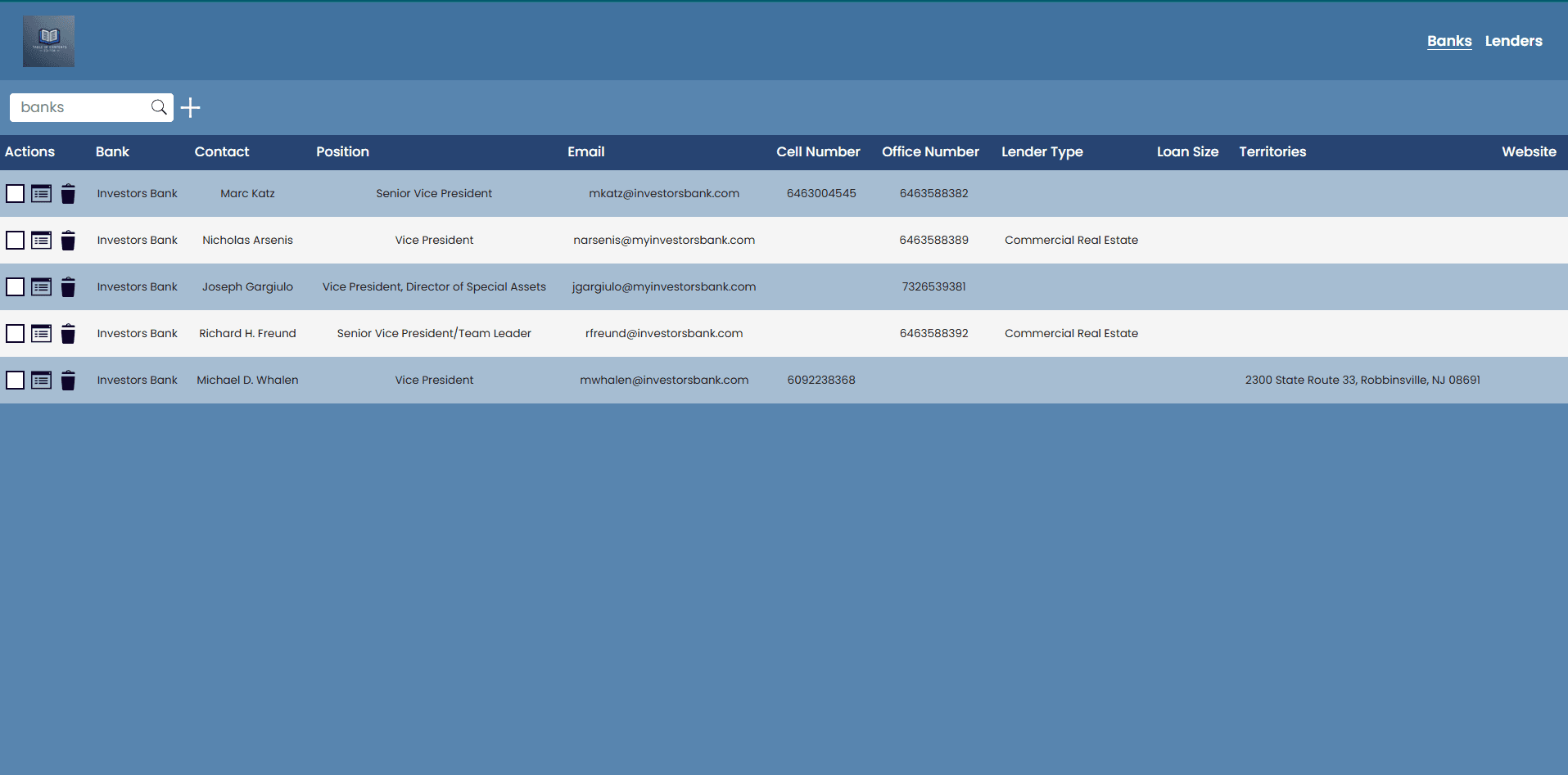Click position Vice President, Director of Special Assets
Screen dimensions: 1568x775
click(434, 286)
